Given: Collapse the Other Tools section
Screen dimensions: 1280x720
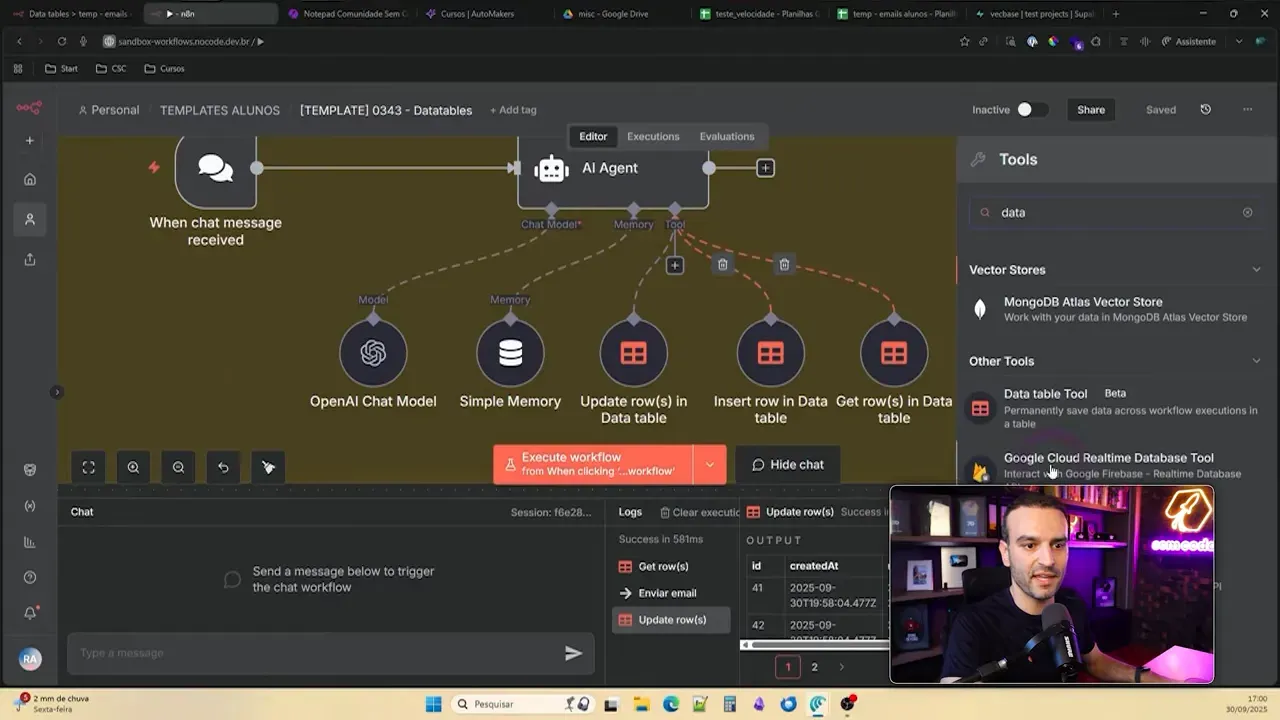Looking at the screenshot, I should point(1256,361).
